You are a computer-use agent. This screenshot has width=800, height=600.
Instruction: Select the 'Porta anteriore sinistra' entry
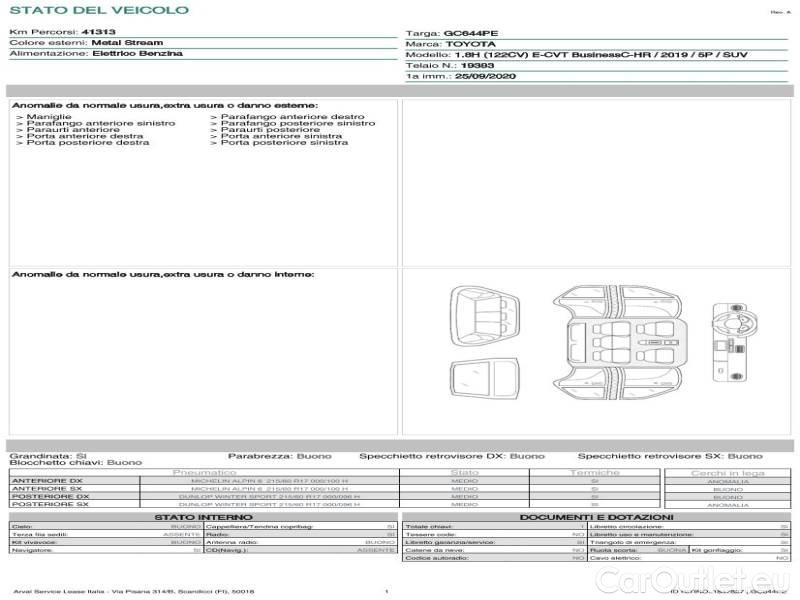281,136
